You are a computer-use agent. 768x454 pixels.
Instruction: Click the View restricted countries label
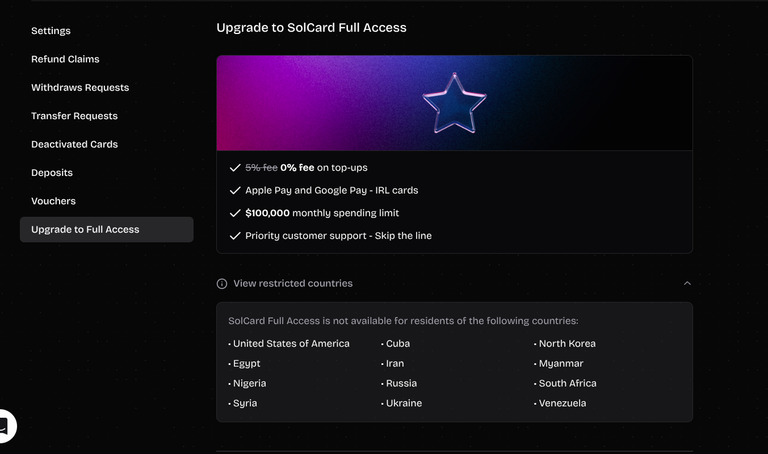(293, 283)
